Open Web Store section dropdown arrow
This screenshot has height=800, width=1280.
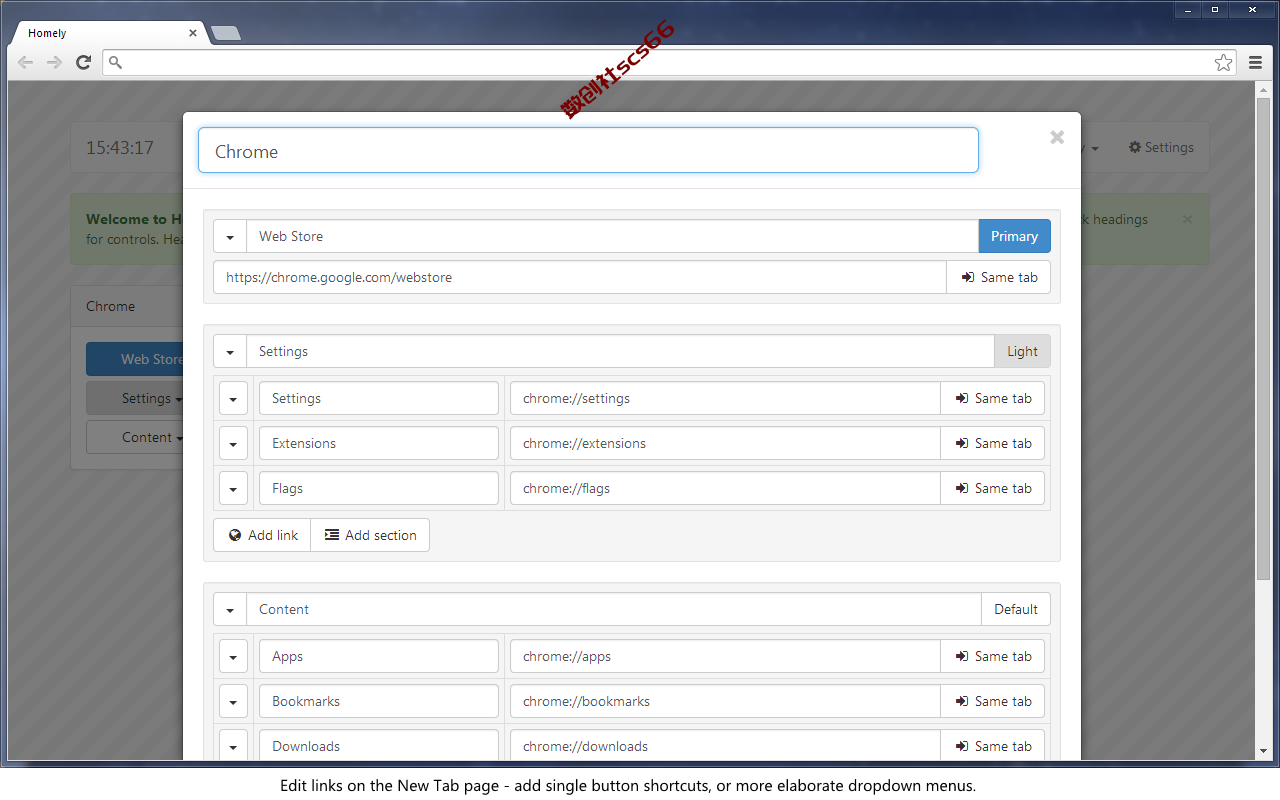tap(230, 236)
